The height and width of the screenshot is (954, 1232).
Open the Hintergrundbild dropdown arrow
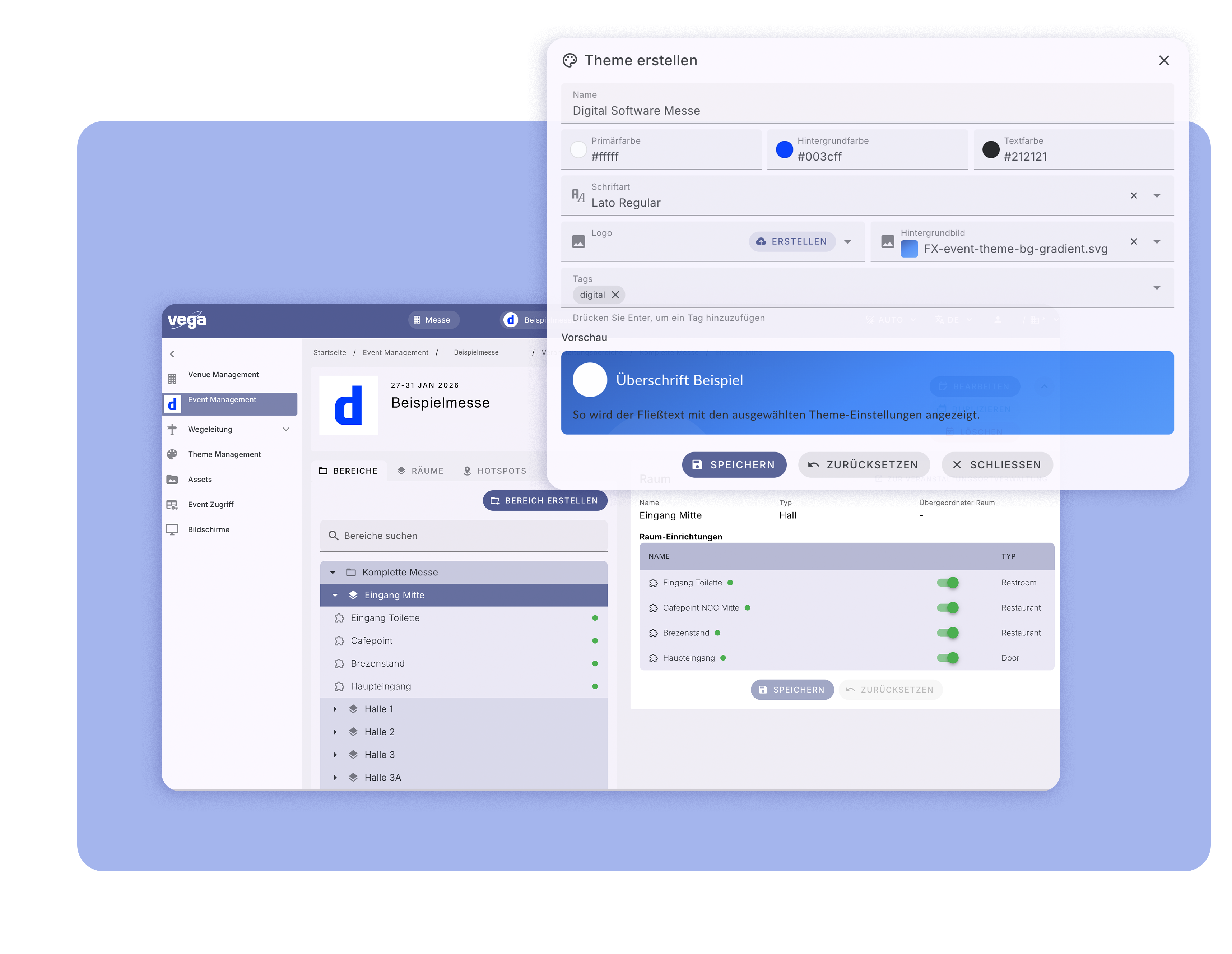1156,242
